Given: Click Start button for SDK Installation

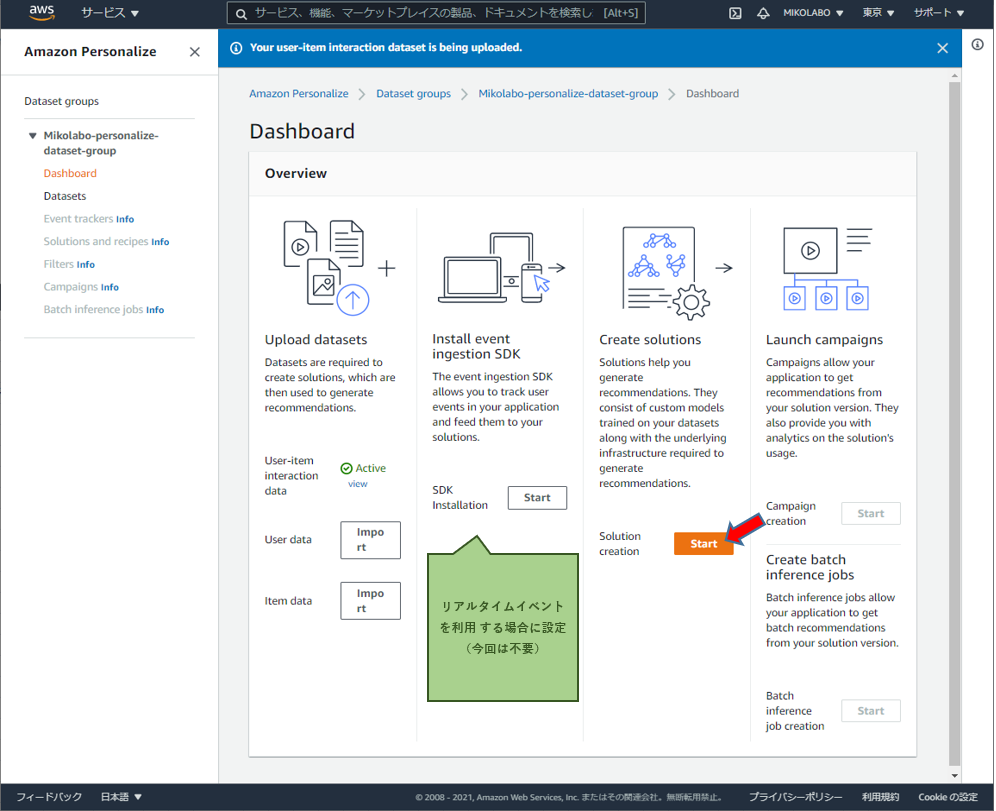Looking at the screenshot, I should coord(537,499).
